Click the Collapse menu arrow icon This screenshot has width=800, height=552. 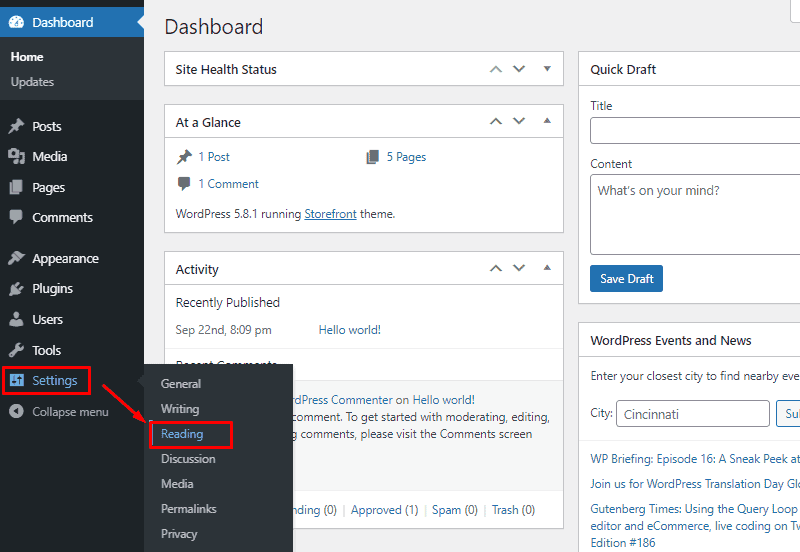pos(16,411)
